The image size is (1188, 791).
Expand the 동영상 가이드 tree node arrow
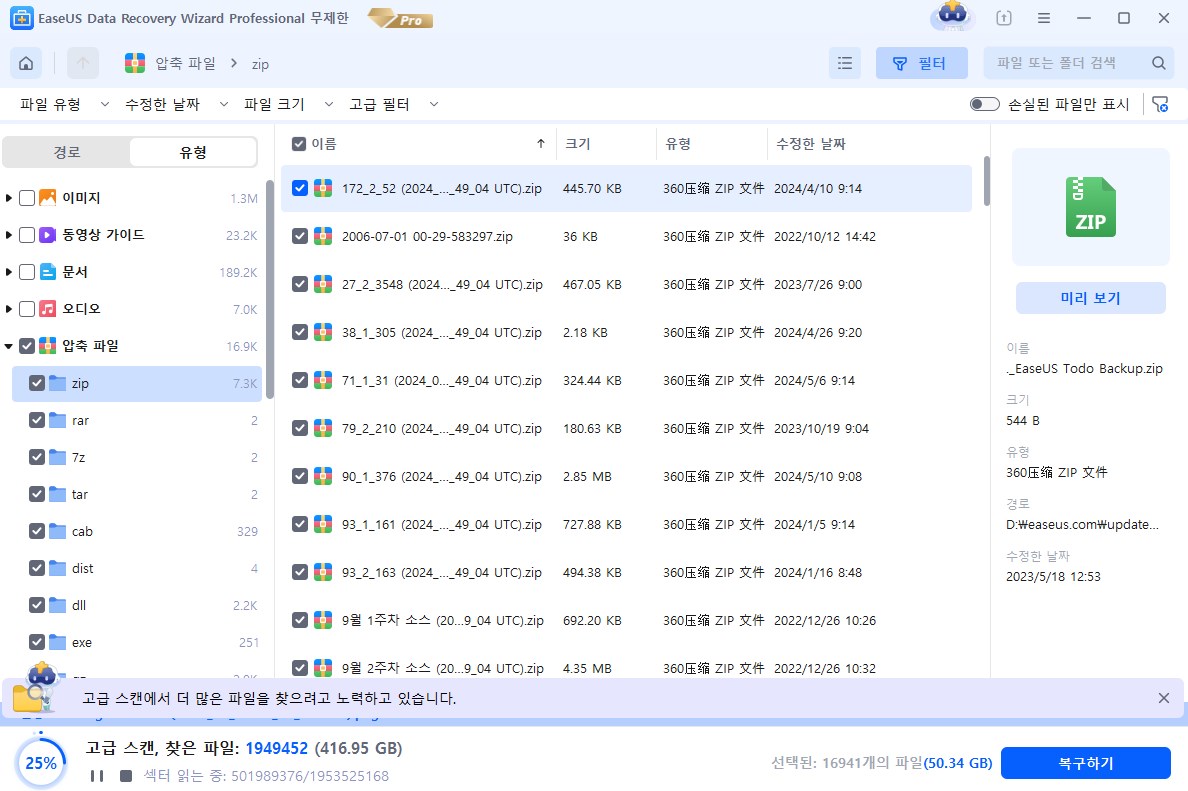tap(8, 235)
